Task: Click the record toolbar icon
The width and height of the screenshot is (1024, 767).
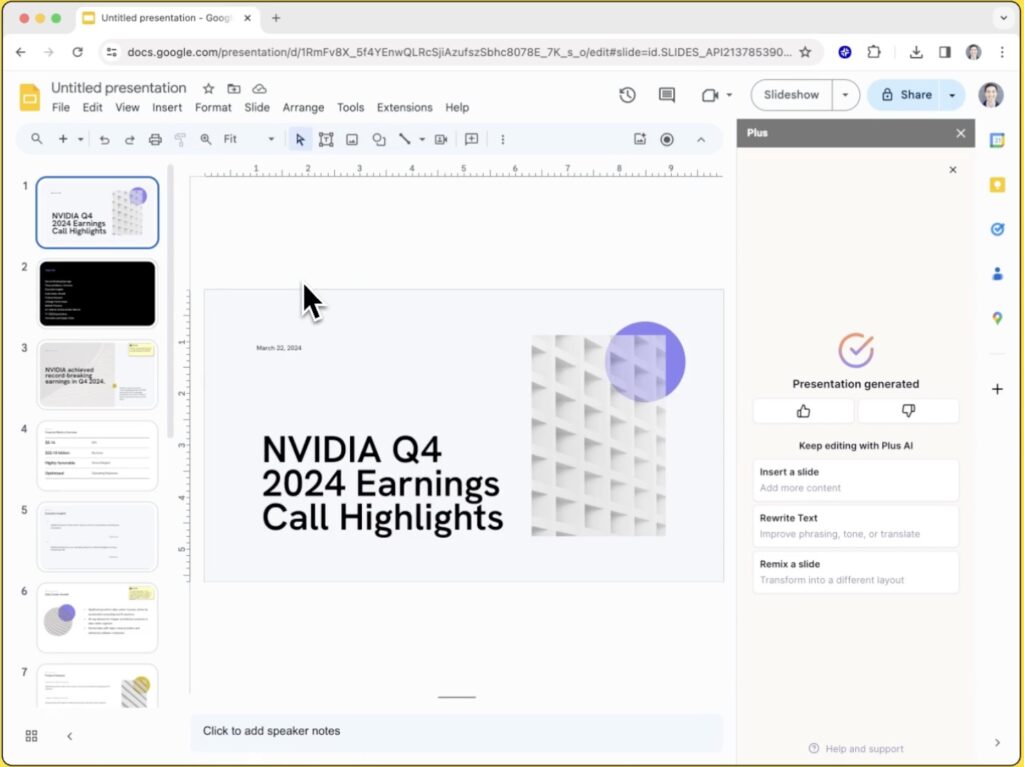Action: tap(667, 139)
